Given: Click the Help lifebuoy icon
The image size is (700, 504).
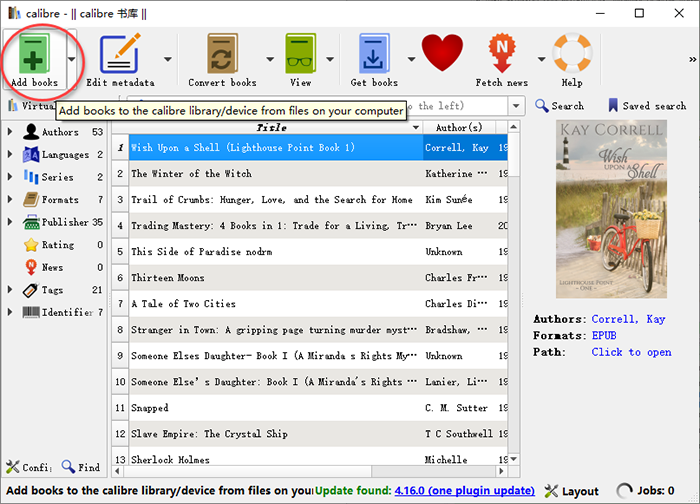Looking at the screenshot, I should tap(572, 53).
